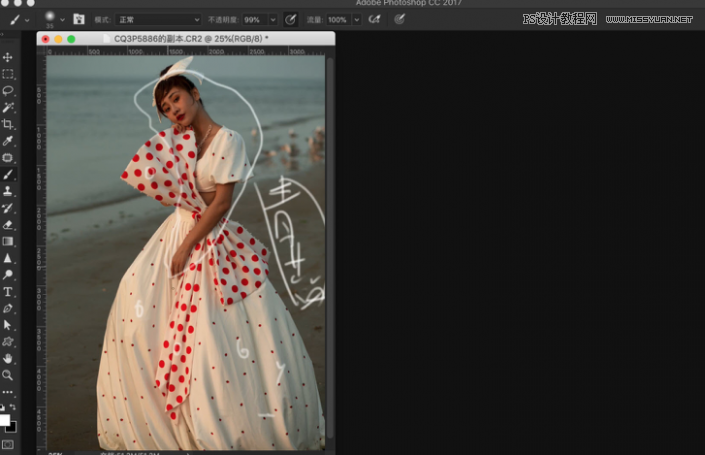
Task: Select the Move tool
Action: pos(8,57)
